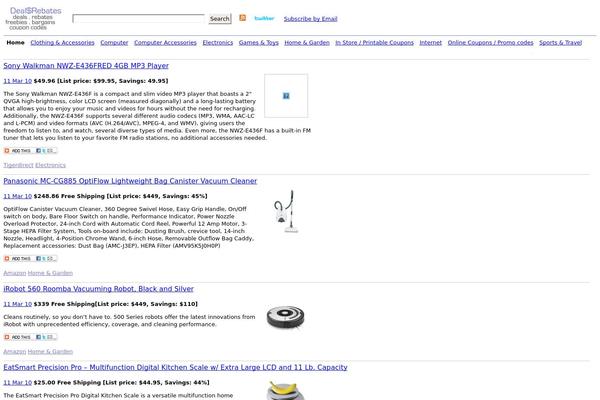
Task: Click the "$339 Free Shipping" price text
Action: 64,304
